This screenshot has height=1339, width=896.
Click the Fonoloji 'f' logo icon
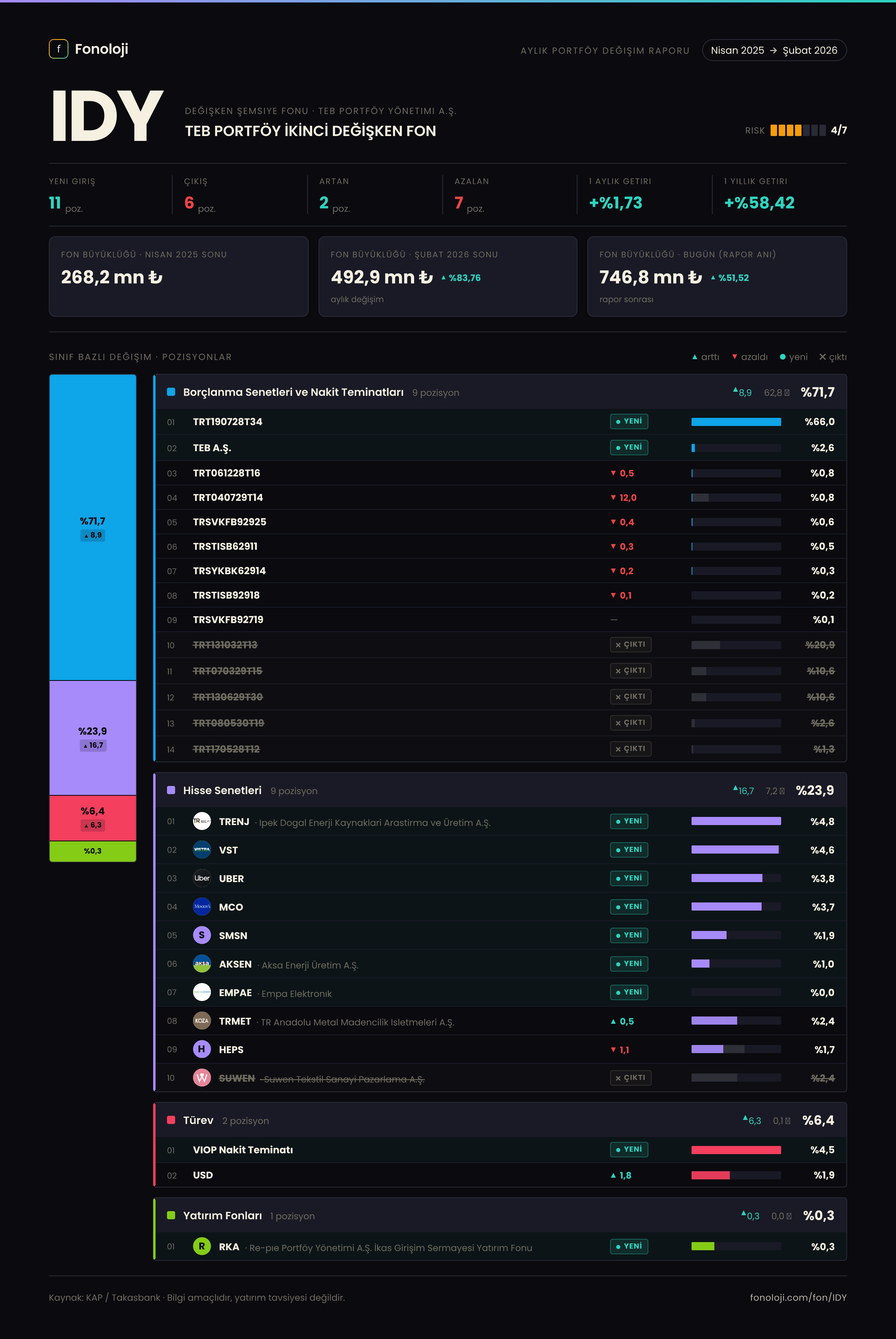click(58, 49)
